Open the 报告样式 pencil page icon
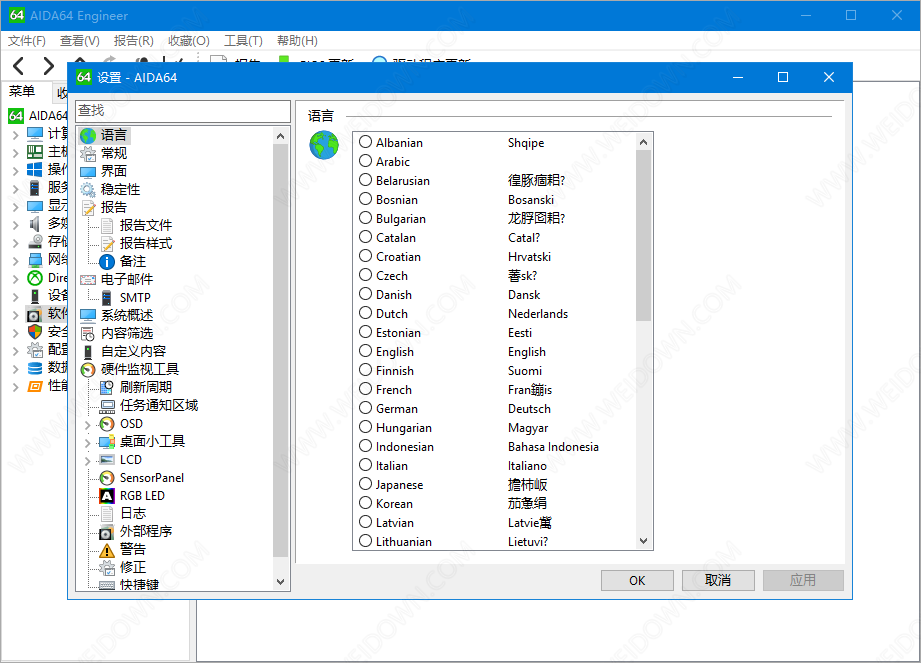 click(107, 244)
